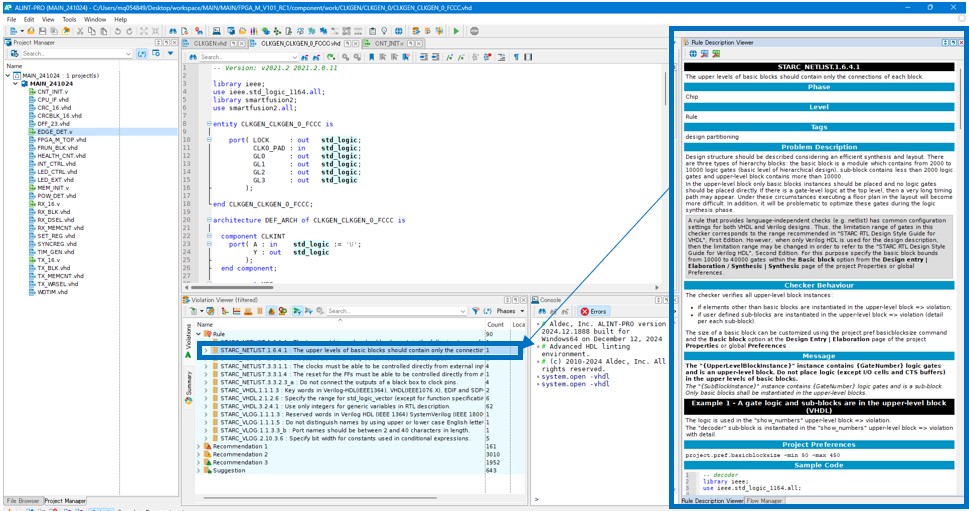Click globe icon in Rule Description Viewer
This screenshot has height=511, width=969.
point(693,54)
